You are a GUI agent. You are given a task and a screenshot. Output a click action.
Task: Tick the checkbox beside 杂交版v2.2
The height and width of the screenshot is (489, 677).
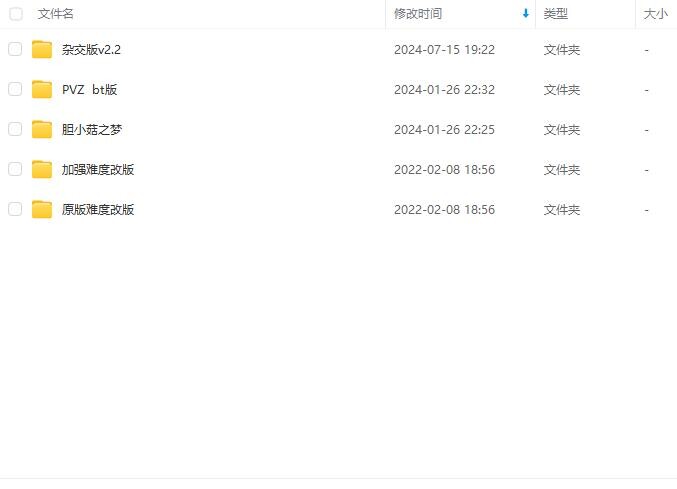15,49
